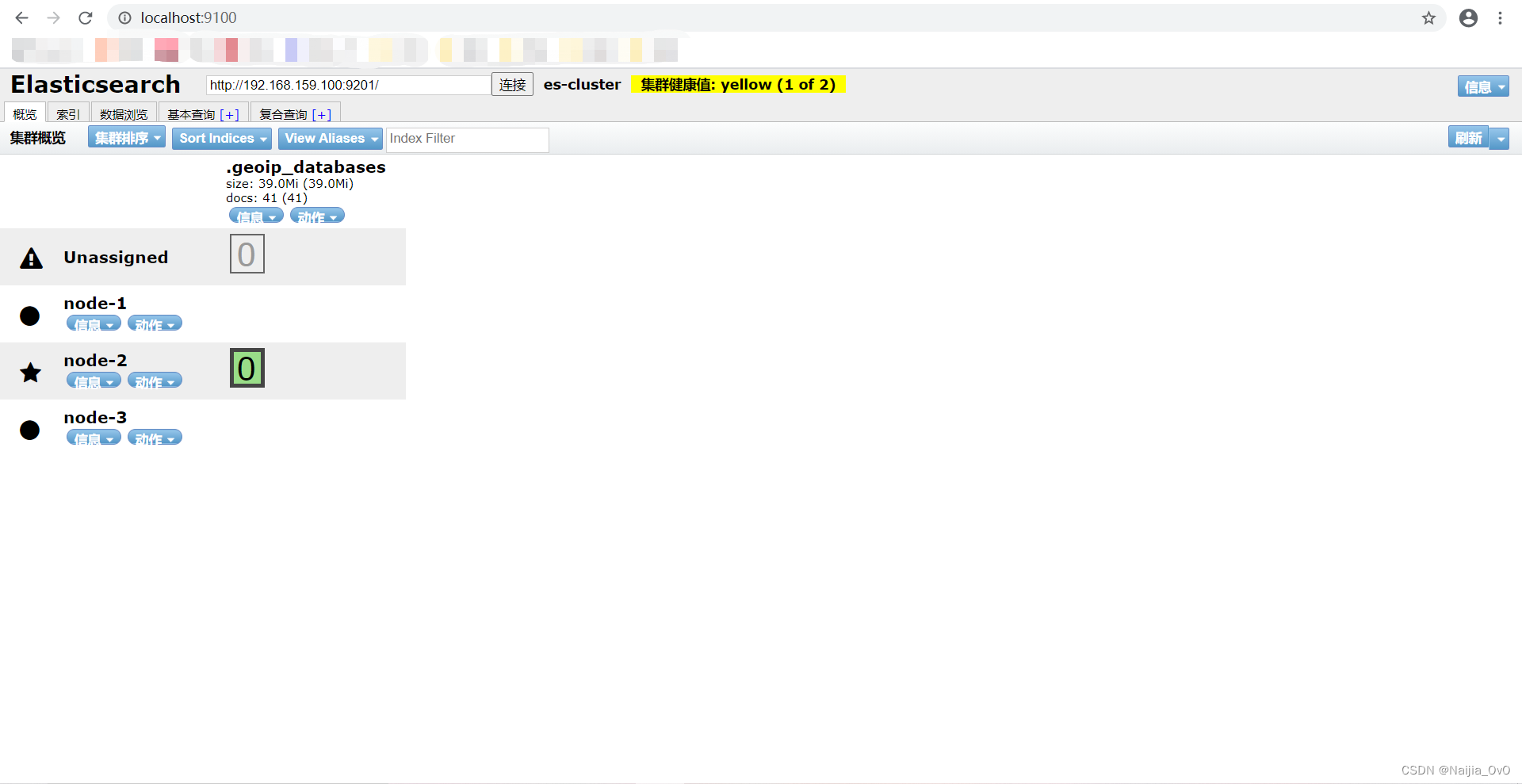
Task: Click the browser forward arrow
Action: click(x=53, y=17)
